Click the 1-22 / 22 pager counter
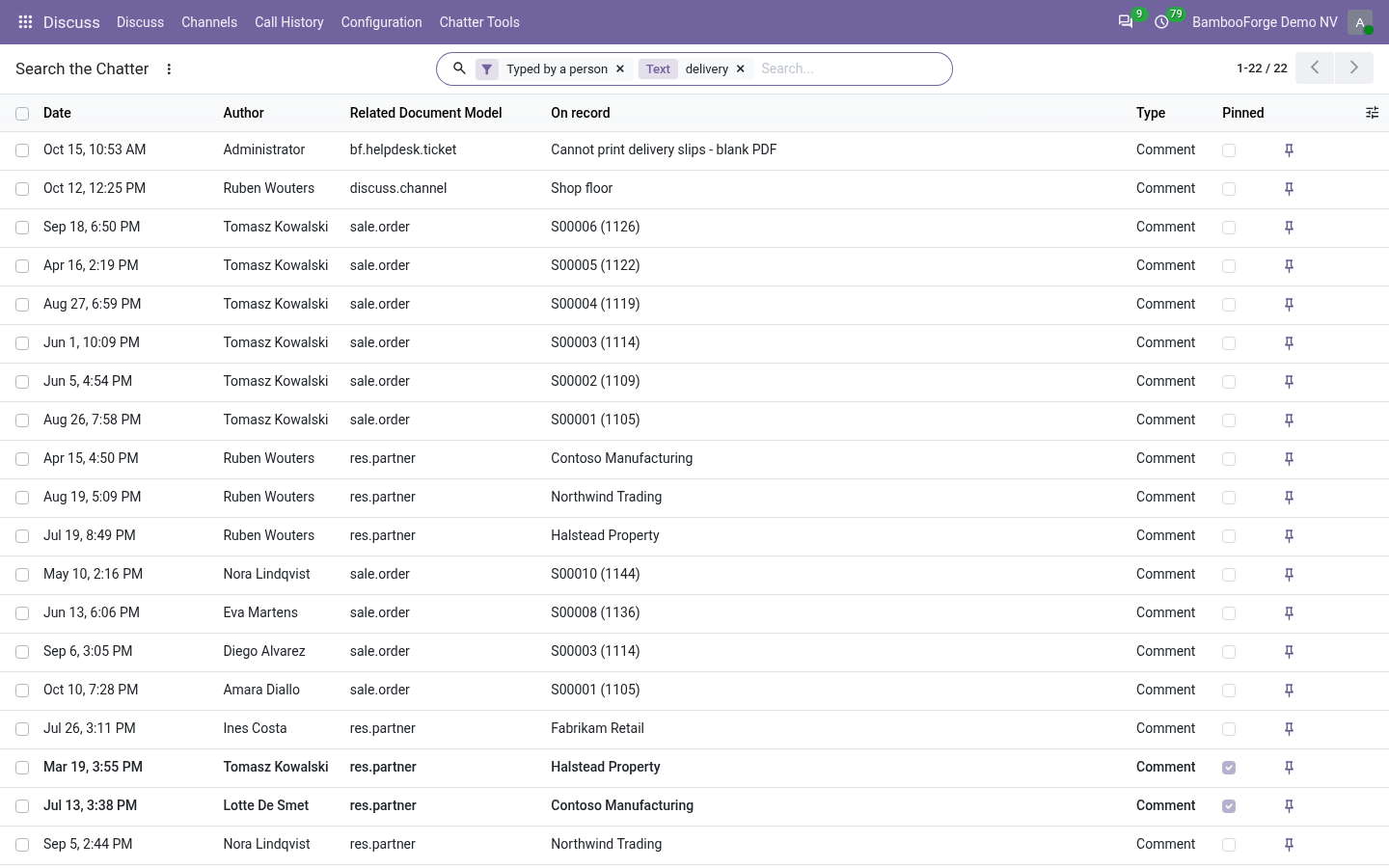 pos(1262,68)
